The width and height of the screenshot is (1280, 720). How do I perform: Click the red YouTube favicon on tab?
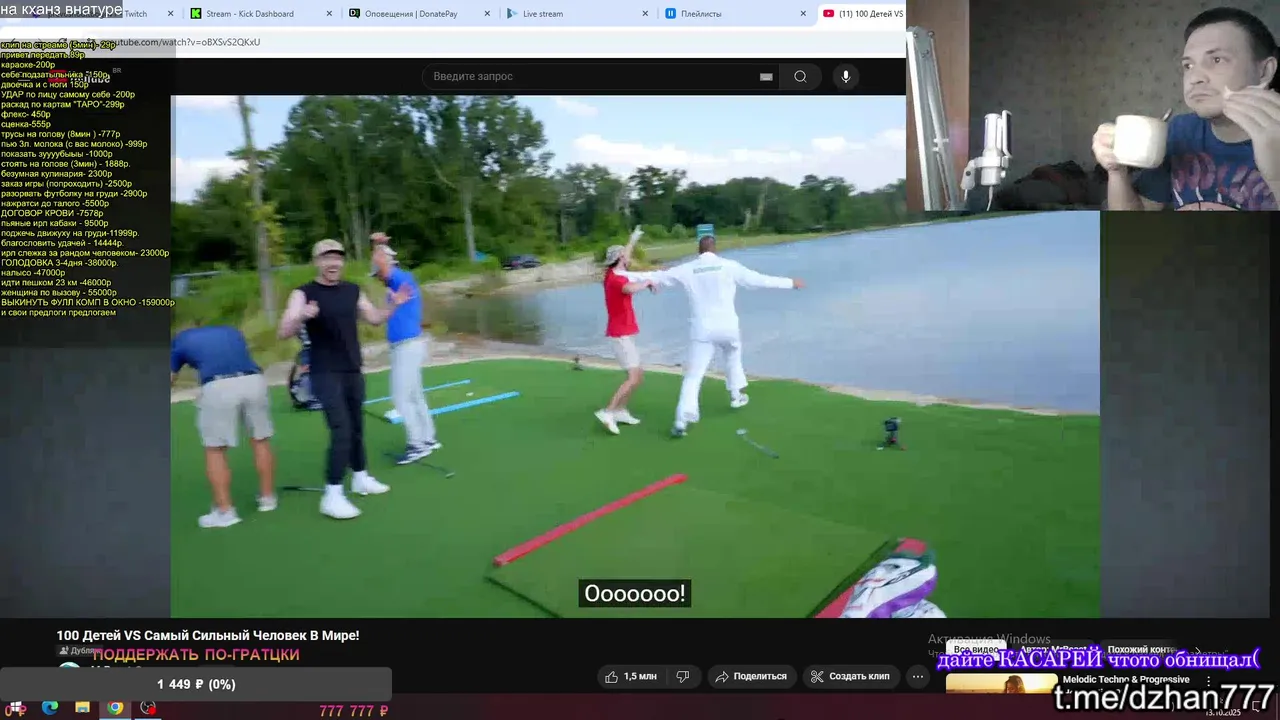(828, 14)
